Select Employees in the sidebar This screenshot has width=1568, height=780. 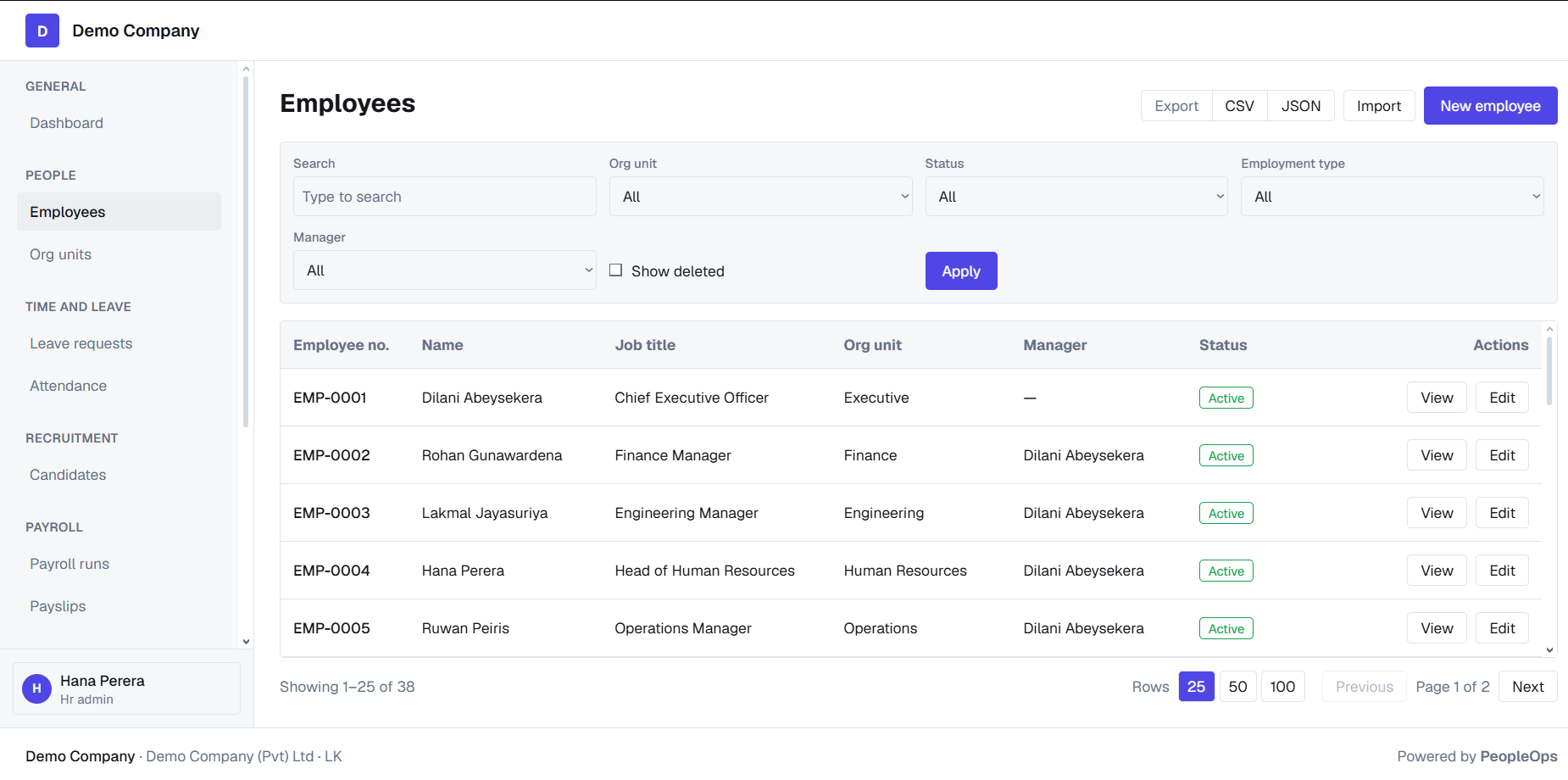119,212
